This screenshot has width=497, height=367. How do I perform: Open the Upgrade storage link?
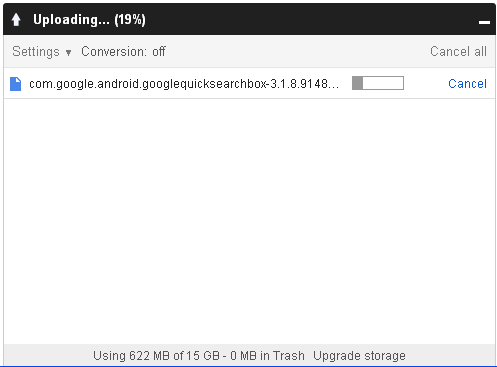point(359,356)
